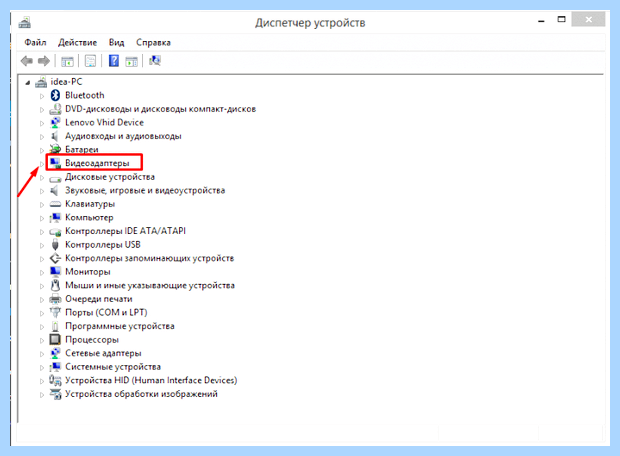
Task: Select Устройства HID (Human Interface Devices)
Action: [151, 380]
